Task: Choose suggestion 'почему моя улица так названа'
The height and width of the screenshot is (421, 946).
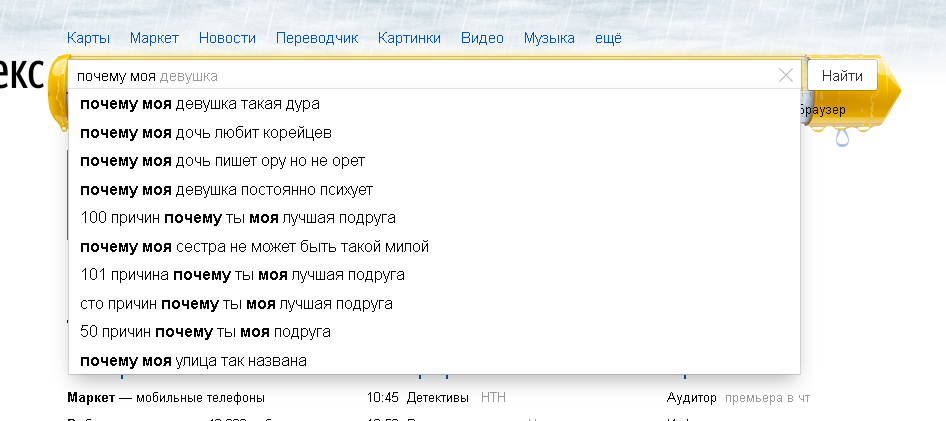Action: point(193,360)
